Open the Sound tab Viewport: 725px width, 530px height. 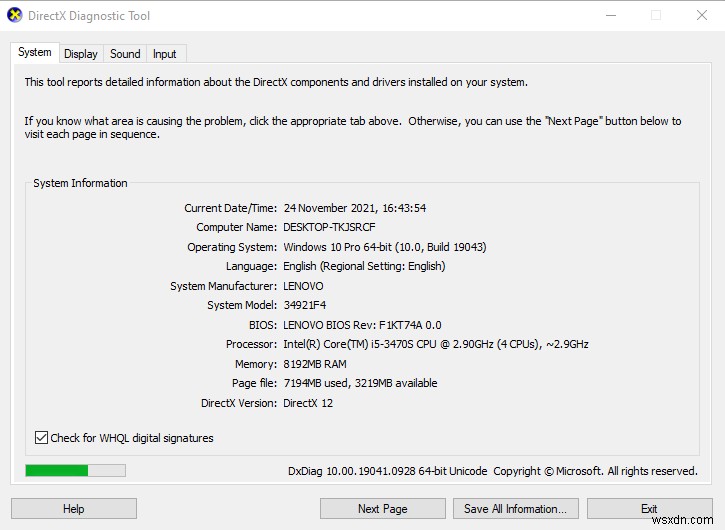point(125,54)
